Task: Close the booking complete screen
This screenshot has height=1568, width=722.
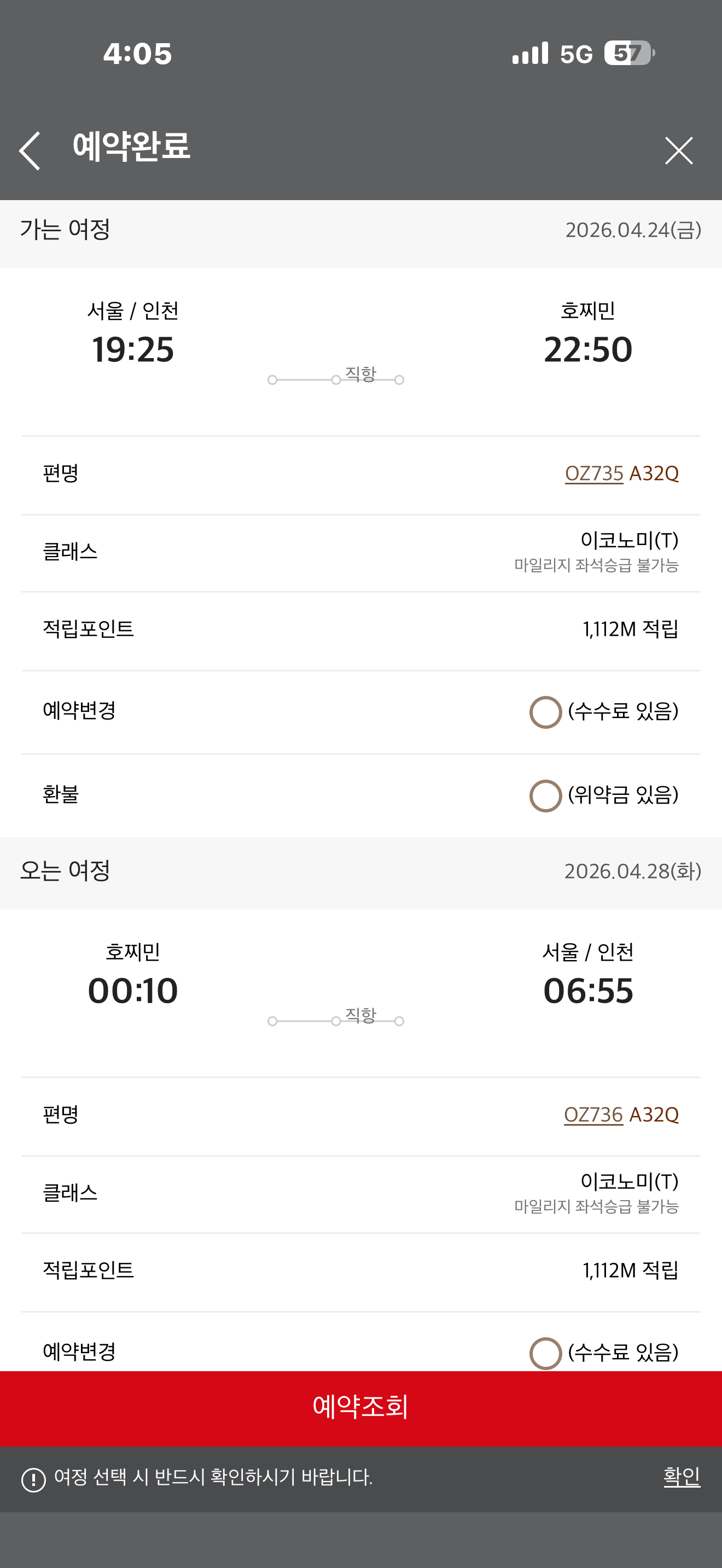Action: 678,150
